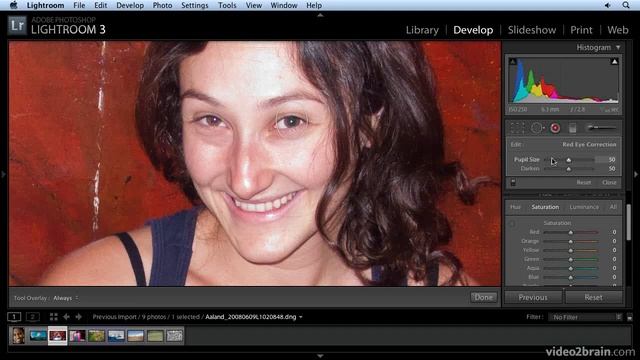Open the Lightroom menu
Viewport: 640px width, 360px height.
45,5
